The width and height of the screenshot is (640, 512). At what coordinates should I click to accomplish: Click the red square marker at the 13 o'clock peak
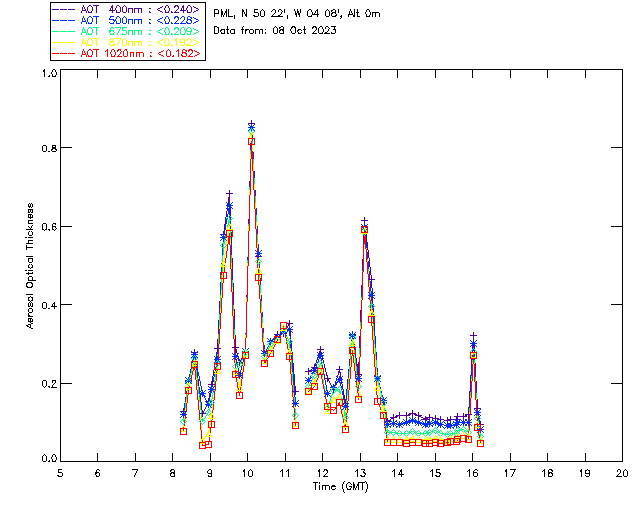tap(364, 230)
